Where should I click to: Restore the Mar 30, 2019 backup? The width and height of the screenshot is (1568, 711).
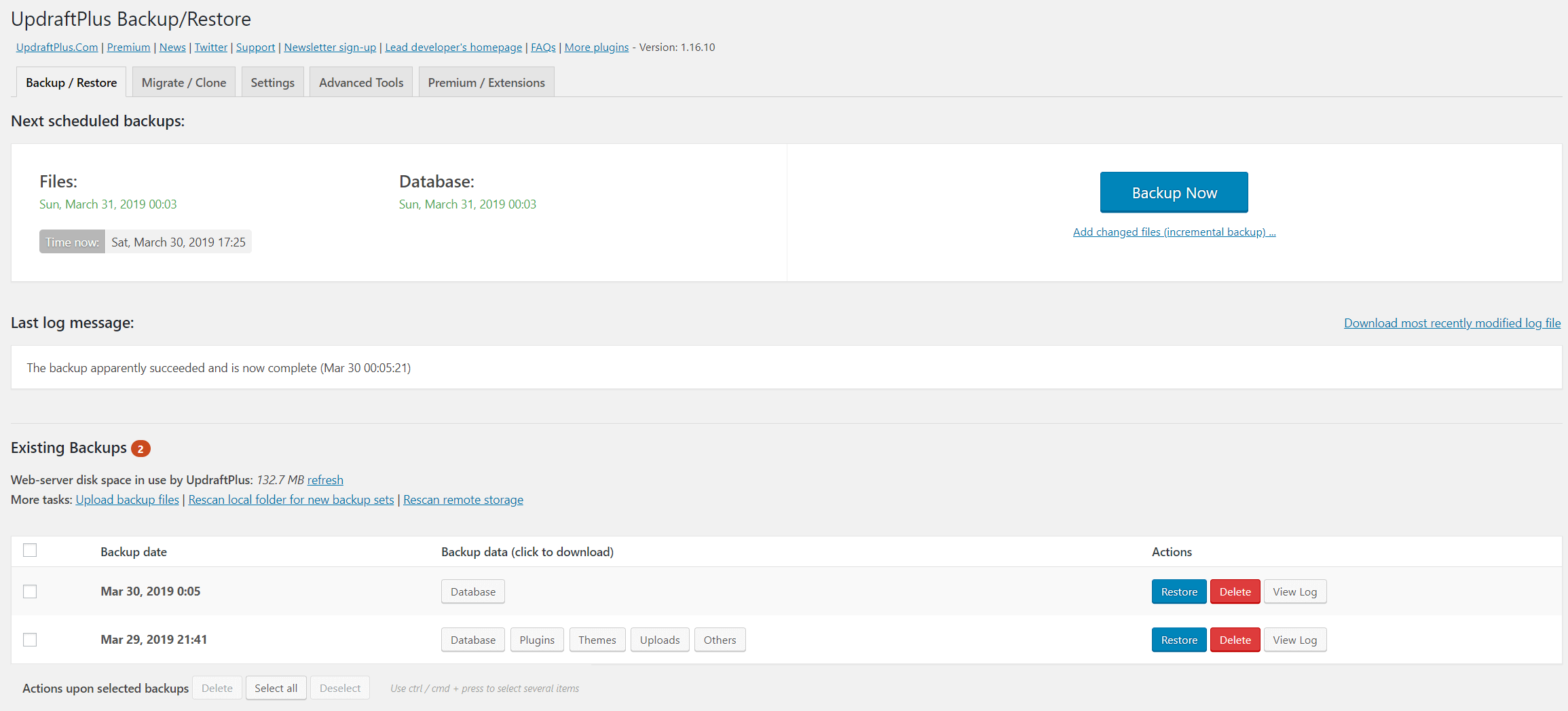pos(1178,591)
